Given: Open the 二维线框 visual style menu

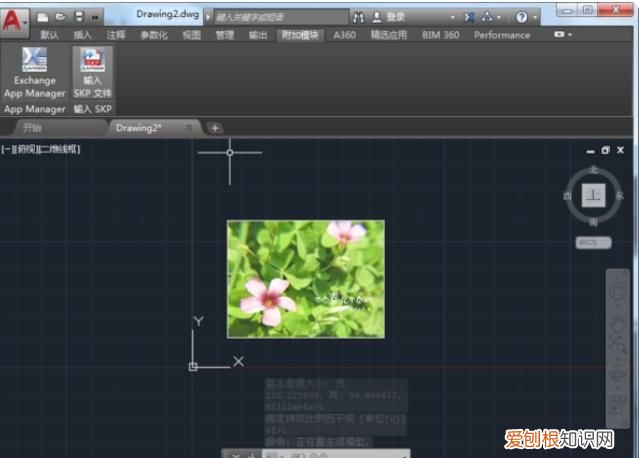Looking at the screenshot, I should 58,149.
